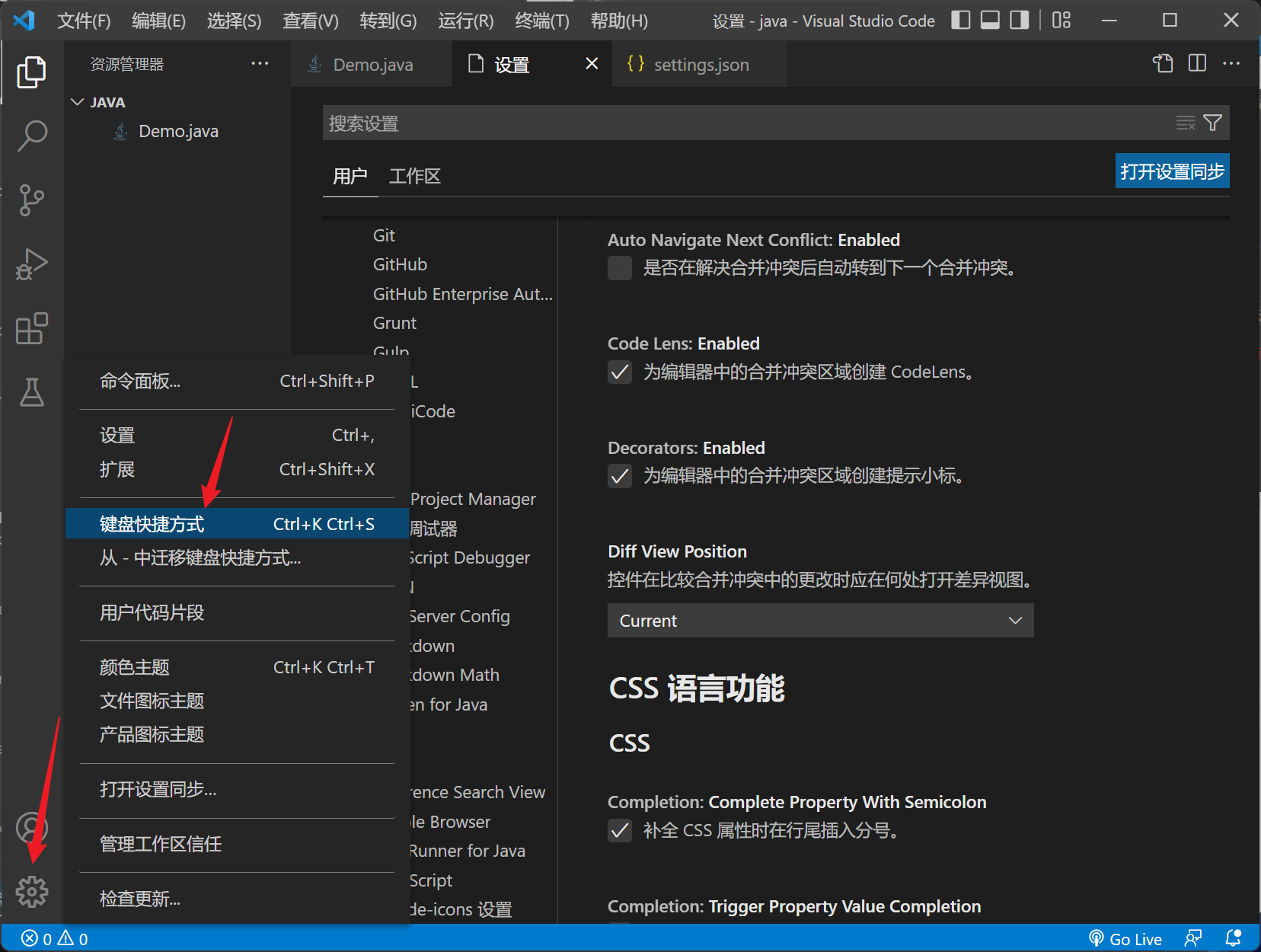Toggle bottom panel layout icon
The height and width of the screenshot is (952, 1261).
pyautogui.click(x=990, y=21)
